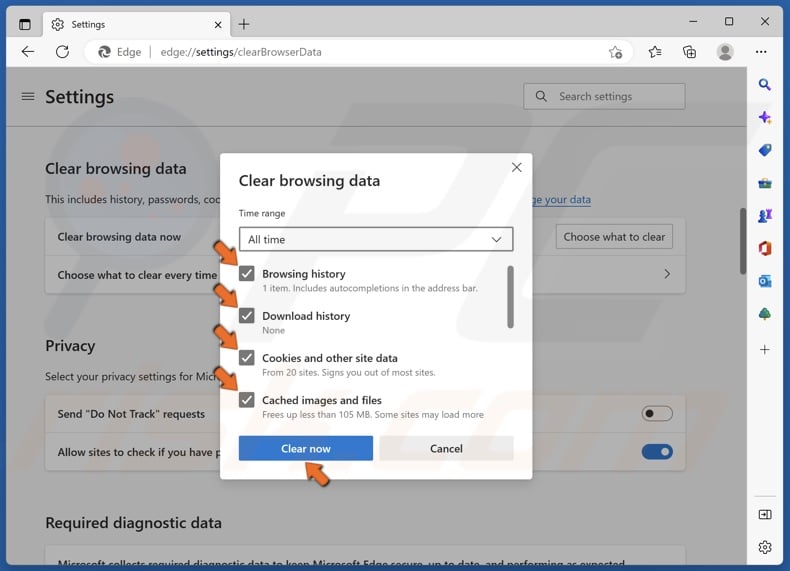This screenshot has width=790, height=571.
Task: Open Outlook icon in sidebar
Action: (765, 281)
